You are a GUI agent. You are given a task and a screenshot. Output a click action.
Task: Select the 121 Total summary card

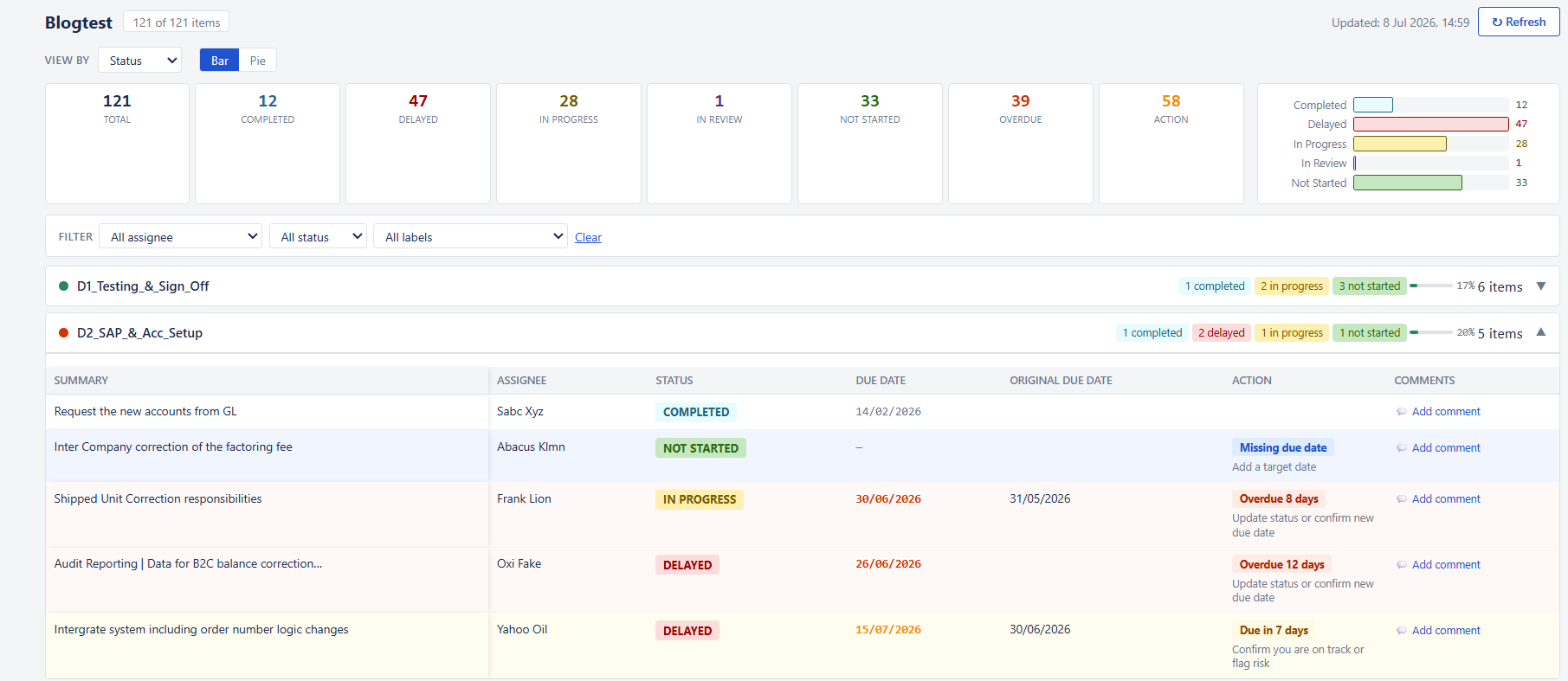click(x=117, y=144)
